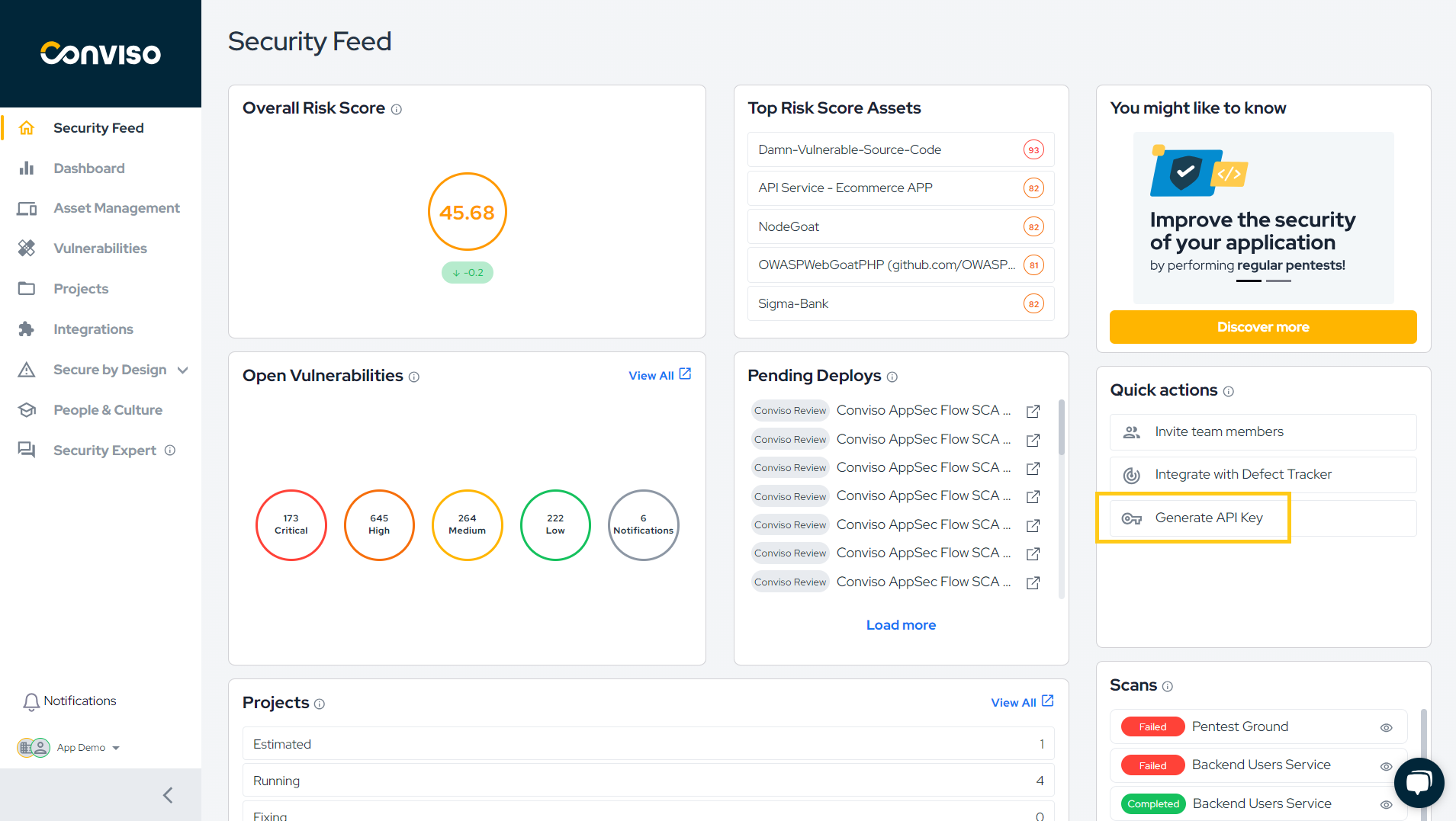The image size is (1456, 821).
Task: Click the info icon next to Overall Risk Score
Action: coord(397,110)
